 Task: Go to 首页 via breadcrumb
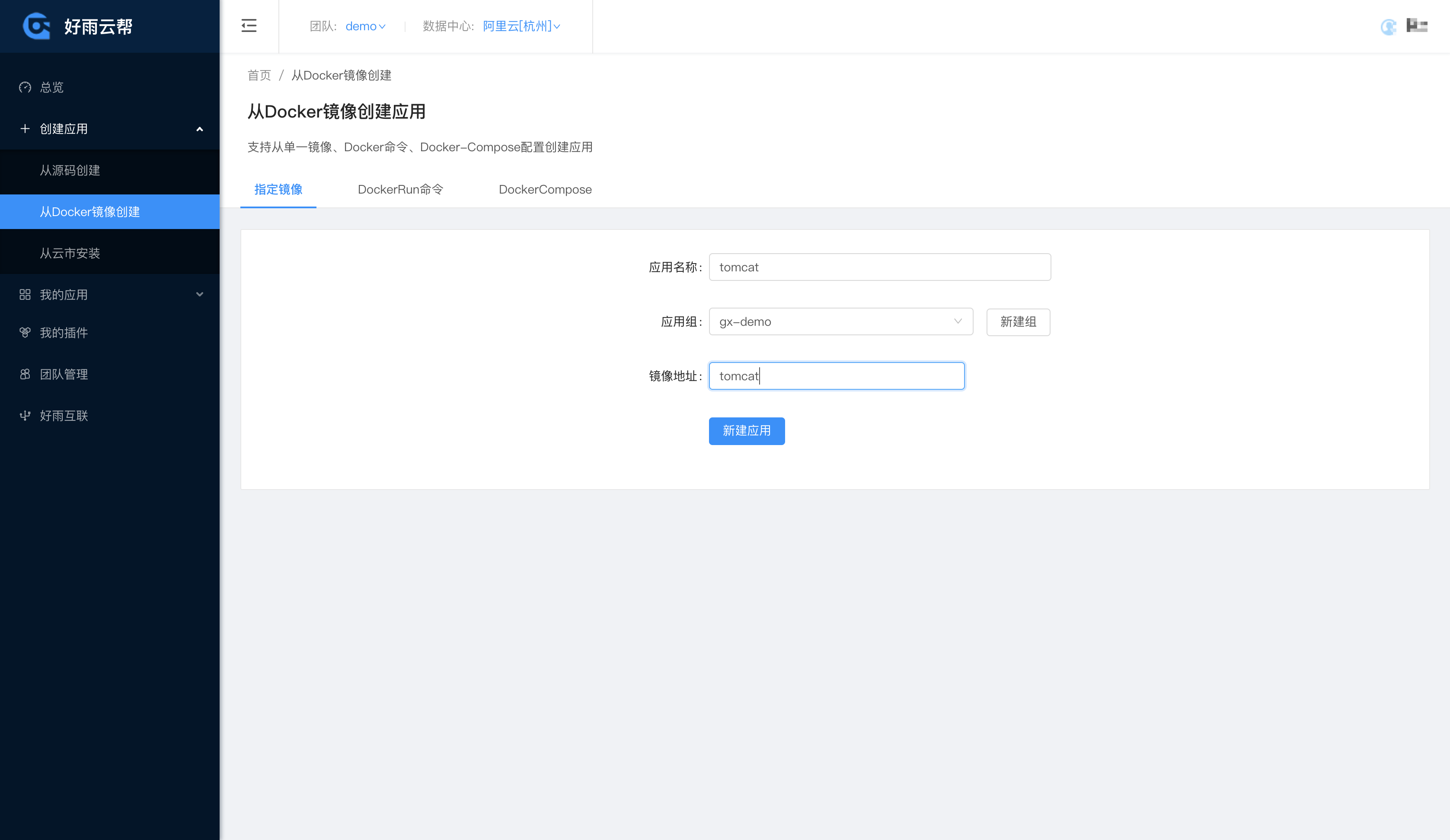259,75
